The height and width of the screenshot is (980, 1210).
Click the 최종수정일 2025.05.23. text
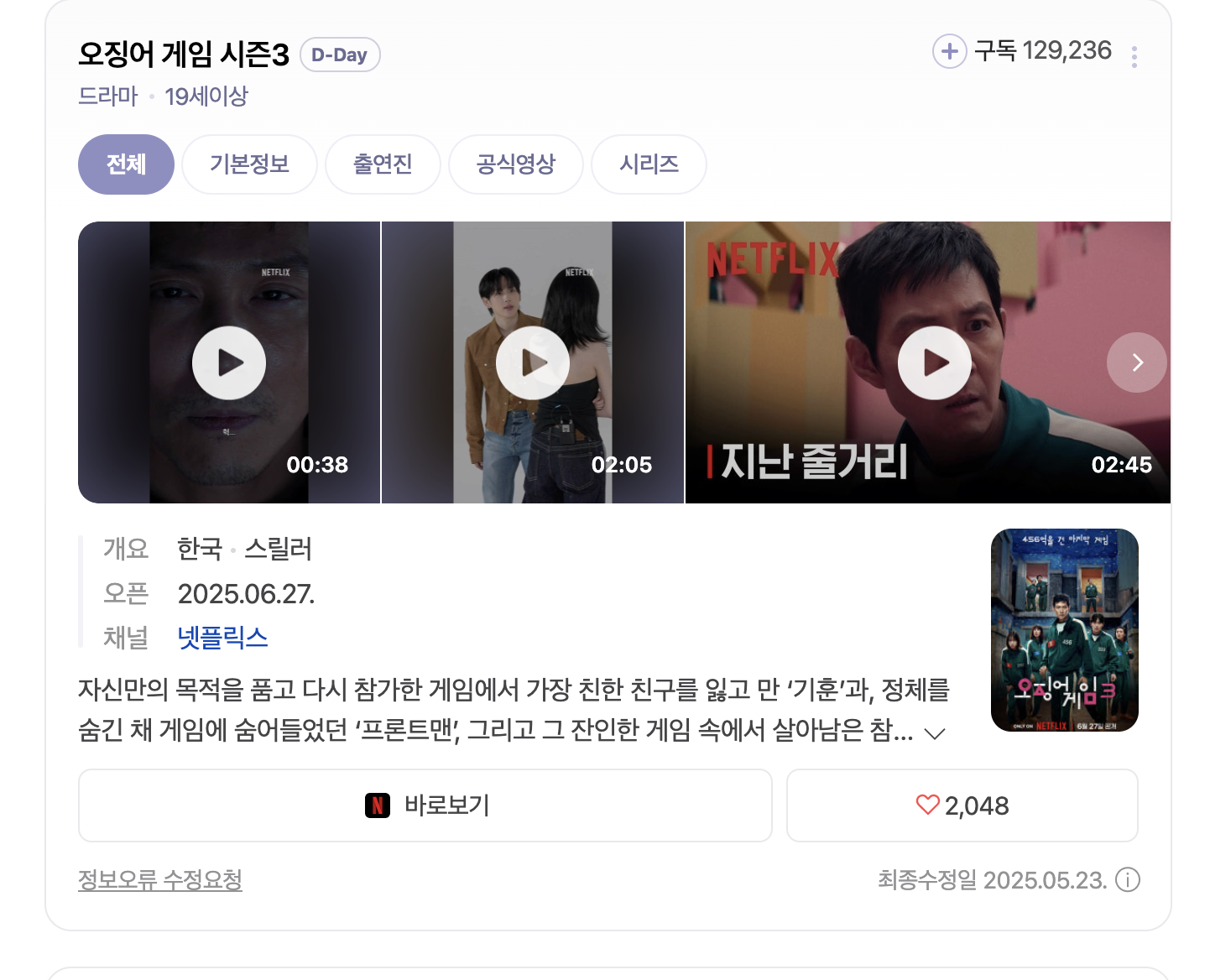(993, 880)
